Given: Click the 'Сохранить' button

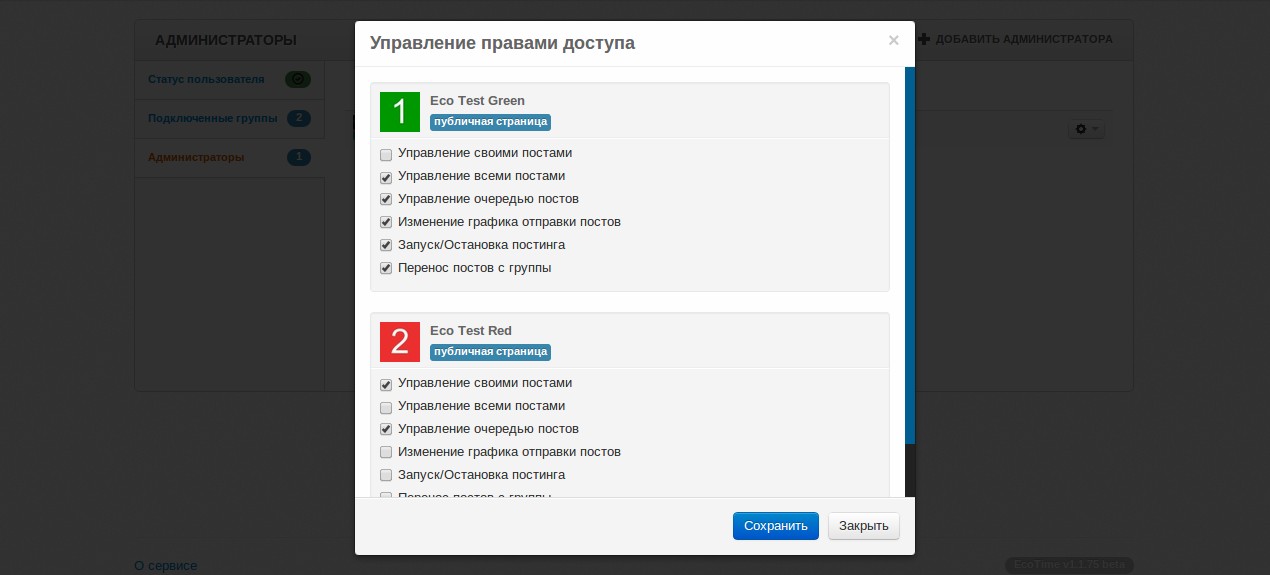Looking at the screenshot, I should (775, 526).
